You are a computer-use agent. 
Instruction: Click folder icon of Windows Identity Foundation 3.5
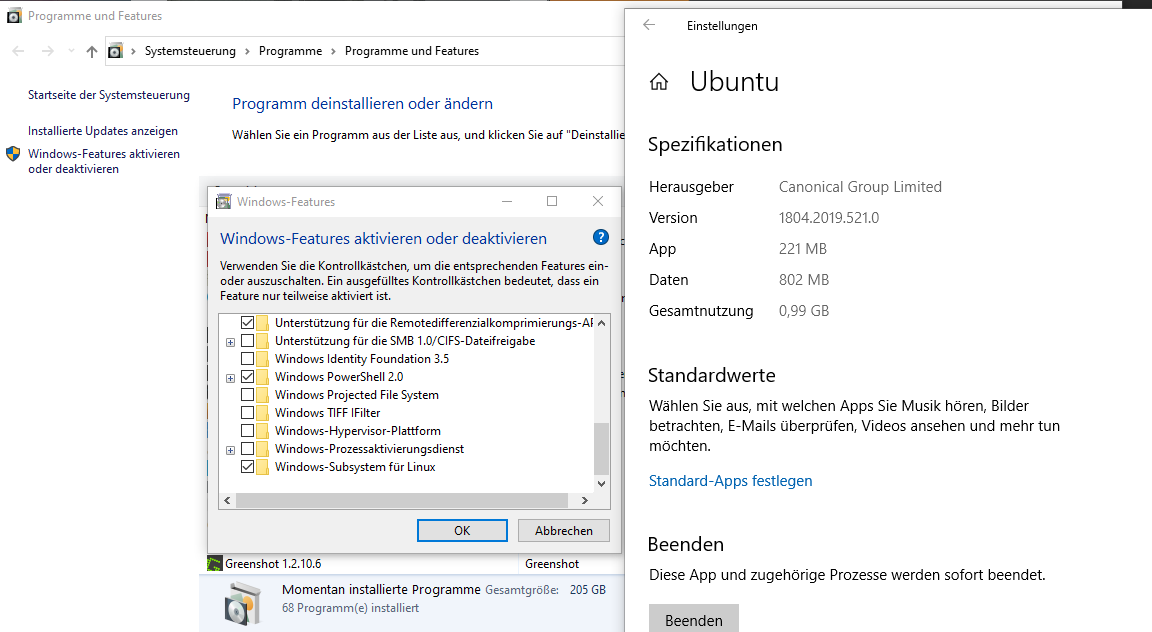click(262, 359)
